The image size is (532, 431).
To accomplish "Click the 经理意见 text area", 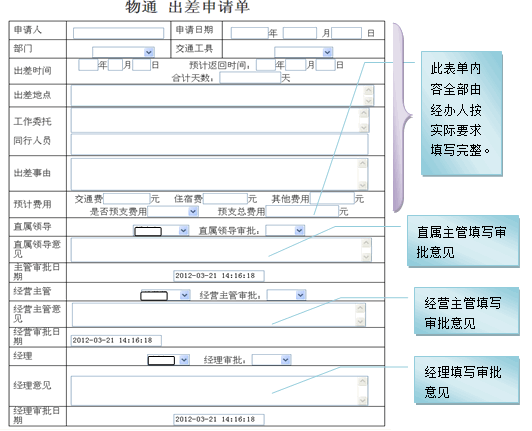I will pyautogui.click(x=220, y=391).
